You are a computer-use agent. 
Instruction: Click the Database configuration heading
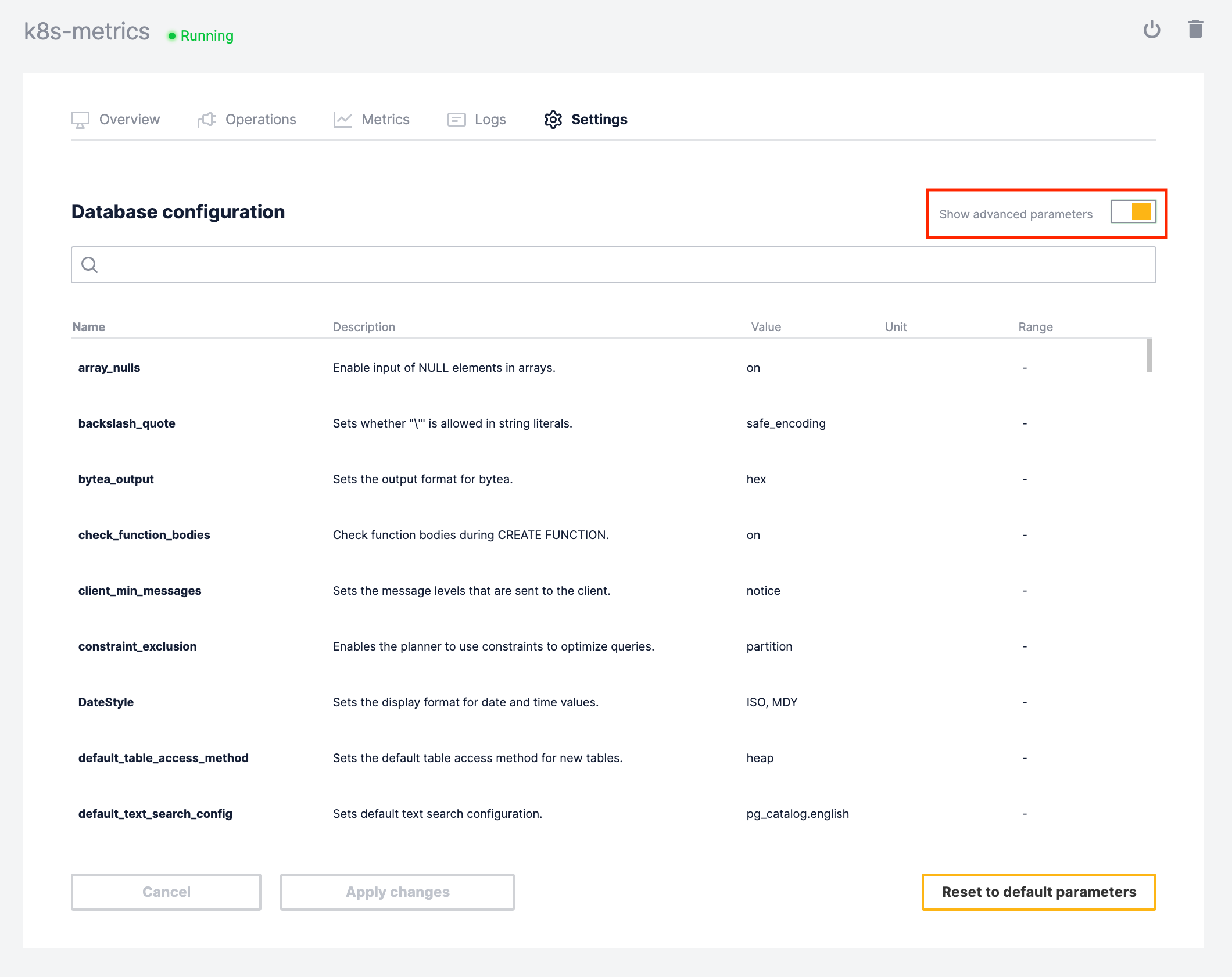[178, 212]
